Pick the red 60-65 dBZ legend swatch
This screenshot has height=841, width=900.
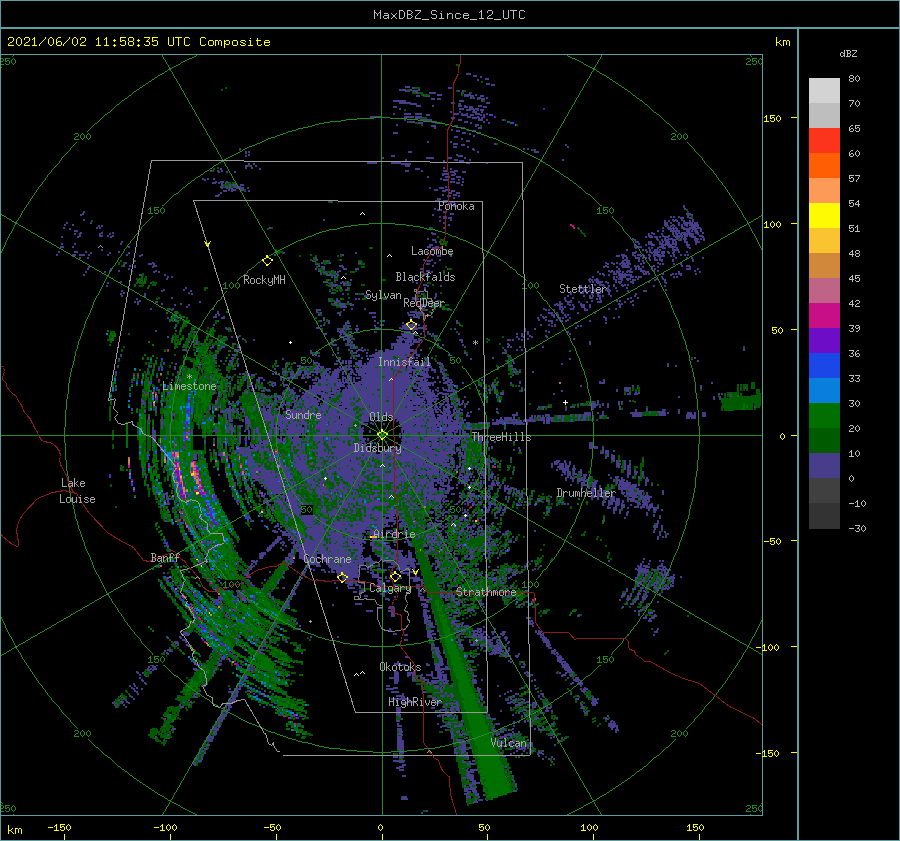824,141
